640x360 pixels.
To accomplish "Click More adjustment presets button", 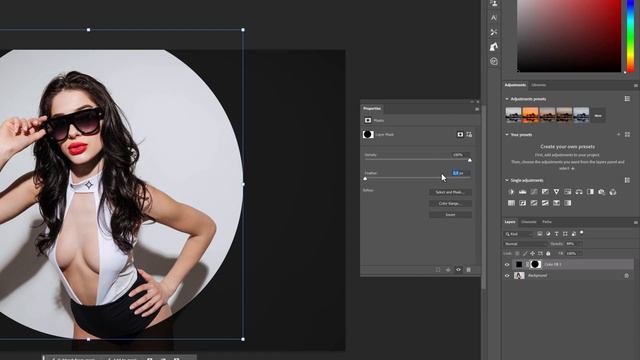I will click(598, 116).
